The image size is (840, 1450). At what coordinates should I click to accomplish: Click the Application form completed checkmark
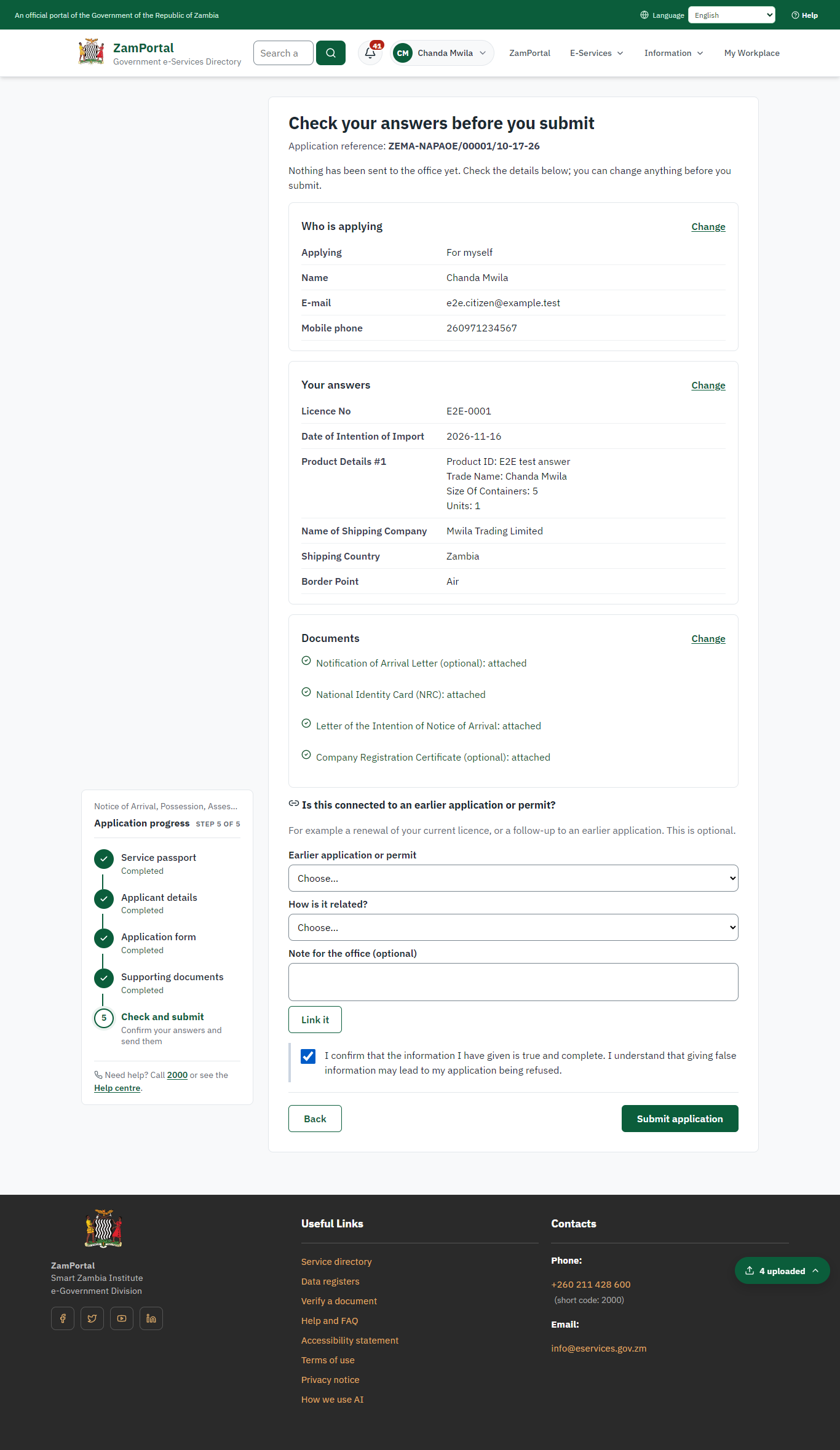[104, 938]
